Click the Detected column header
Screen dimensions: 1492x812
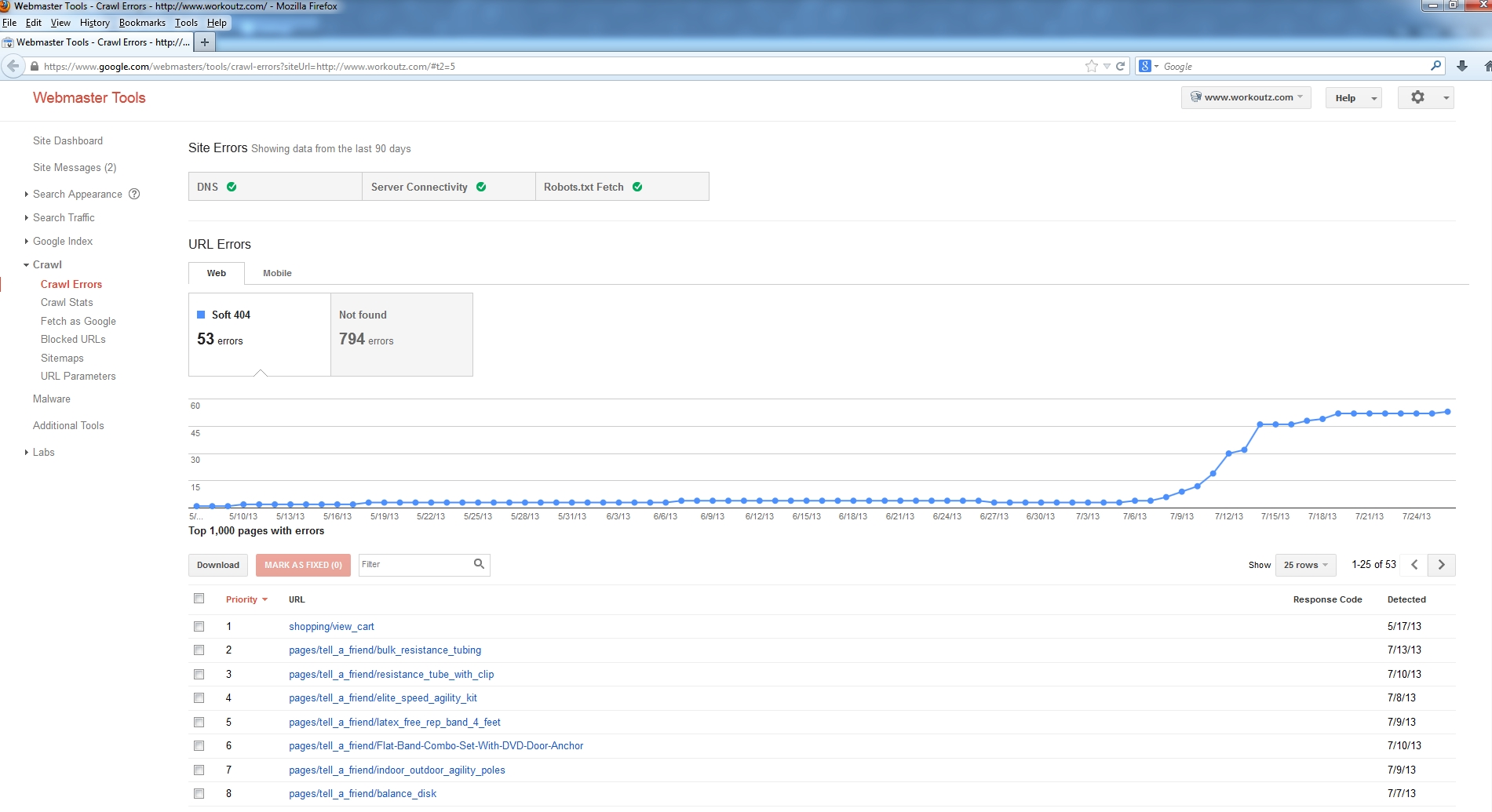[x=1406, y=599]
